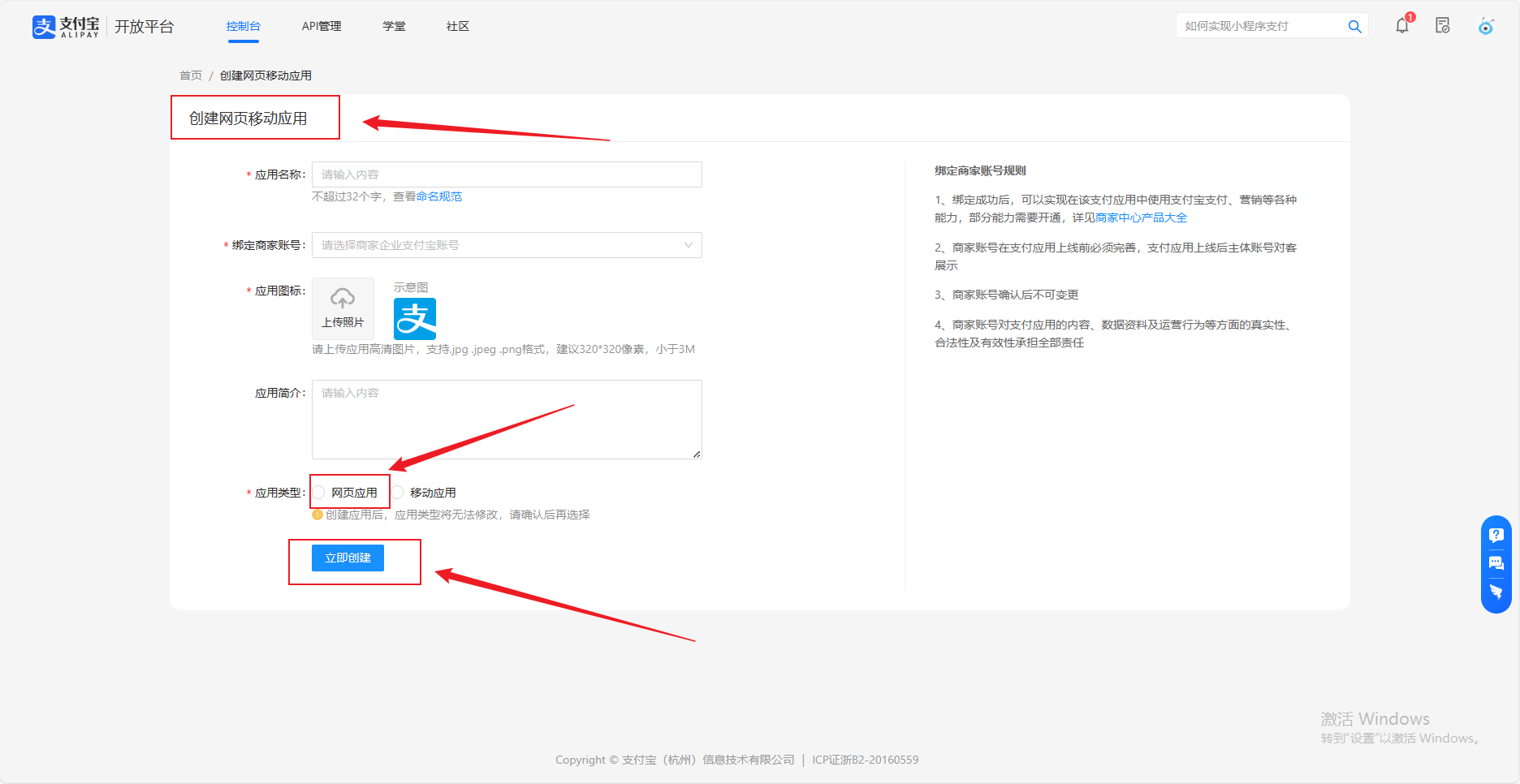This screenshot has width=1520, height=784.
Task: Go to the 学堂 tab
Action: (x=394, y=27)
